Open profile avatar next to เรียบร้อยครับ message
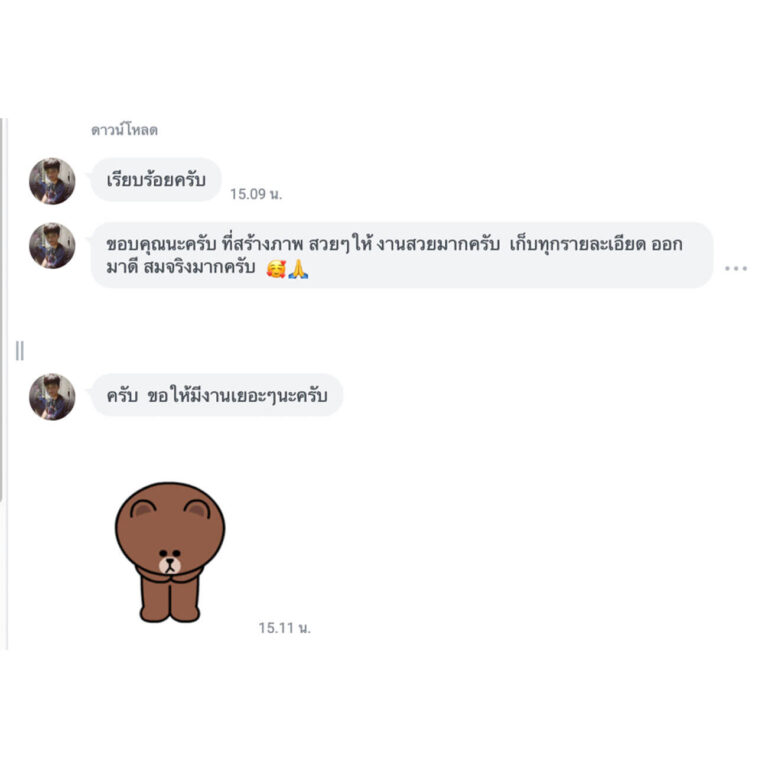Screen dimensions: 768x768 [x=52, y=181]
